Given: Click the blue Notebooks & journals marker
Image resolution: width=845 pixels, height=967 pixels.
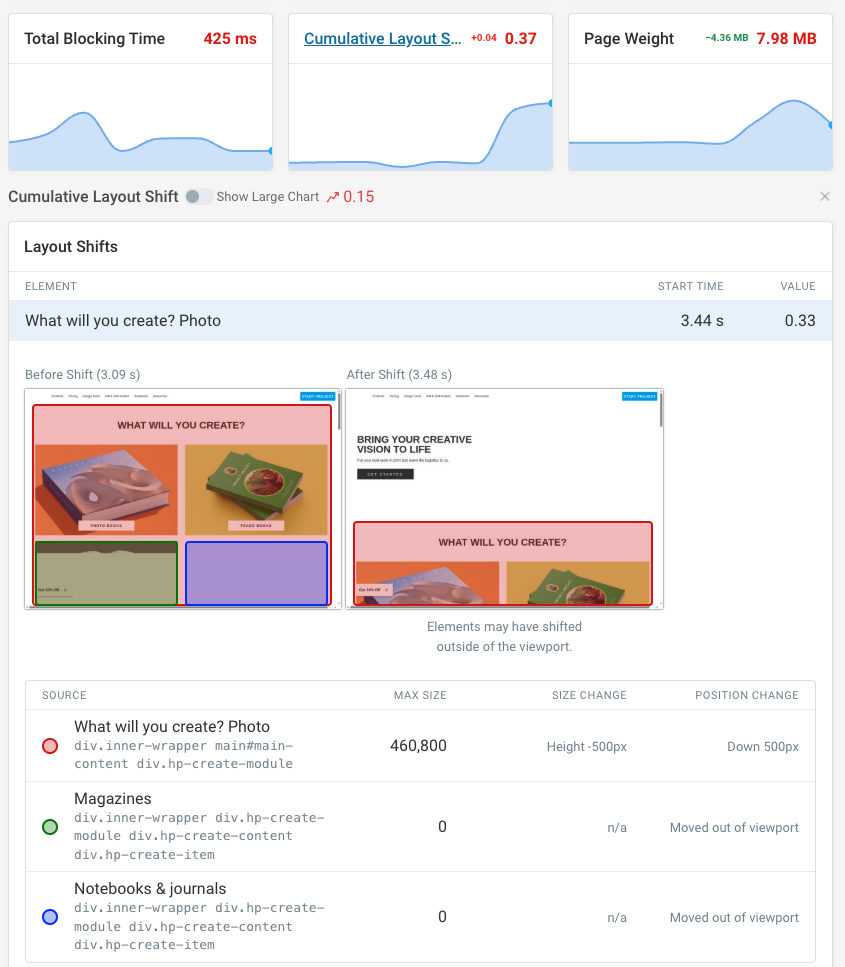Looking at the screenshot, I should click(50, 917).
